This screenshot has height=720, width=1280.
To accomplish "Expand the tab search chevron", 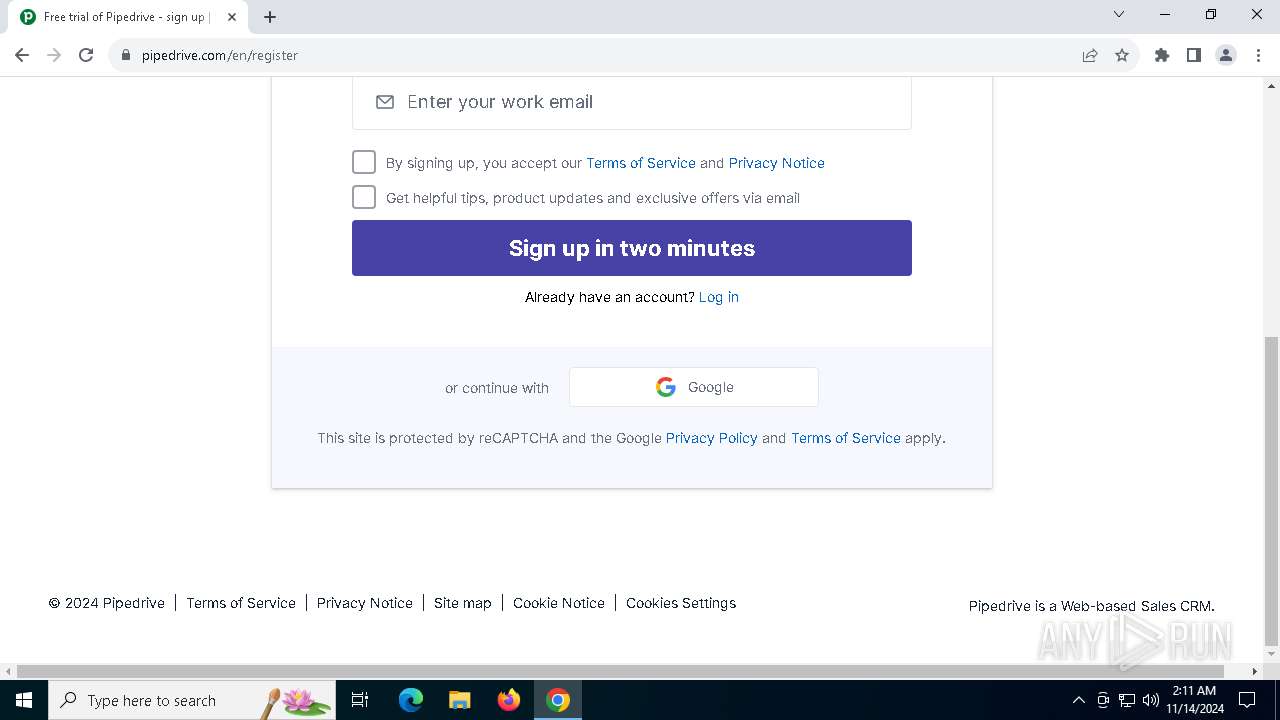I will click(x=1119, y=14).
